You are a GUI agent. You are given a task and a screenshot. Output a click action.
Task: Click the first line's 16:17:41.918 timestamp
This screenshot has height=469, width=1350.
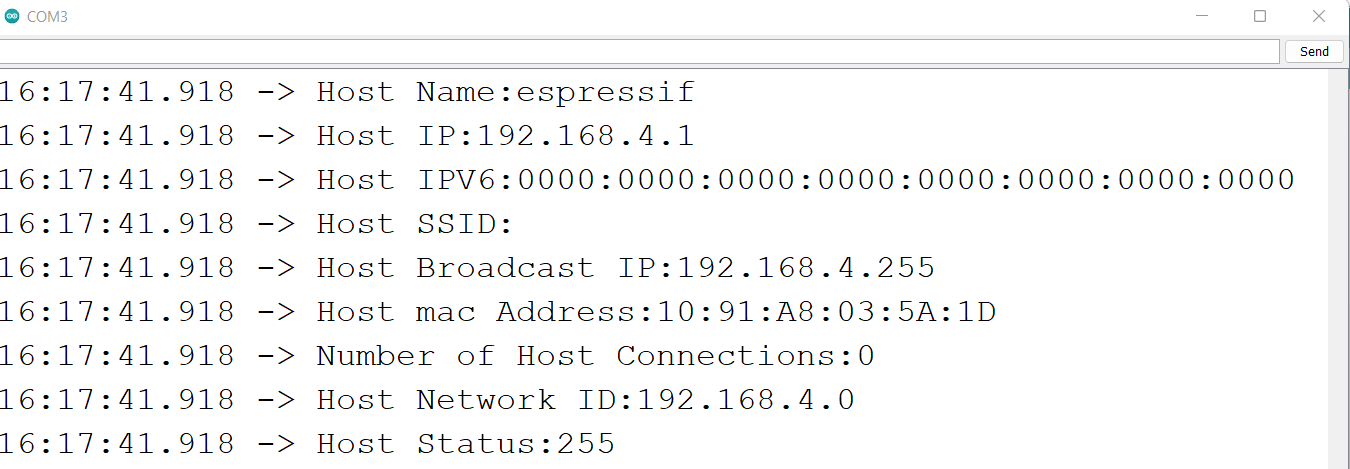tap(117, 92)
